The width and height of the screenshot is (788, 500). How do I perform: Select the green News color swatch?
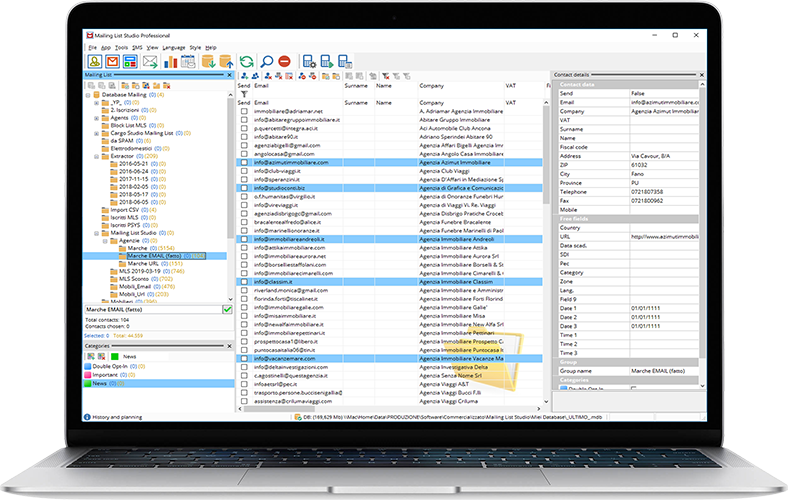tap(115, 356)
